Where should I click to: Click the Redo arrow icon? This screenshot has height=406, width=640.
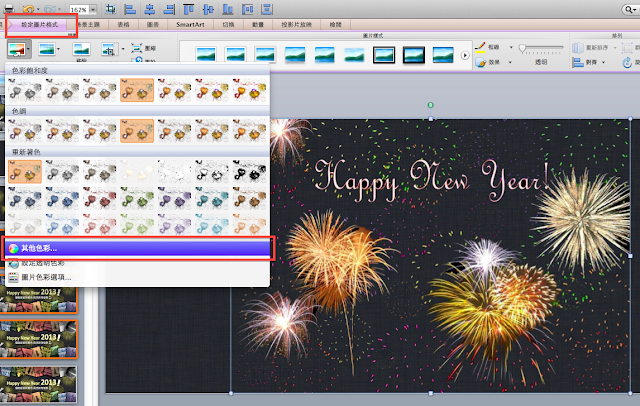point(49,9)
